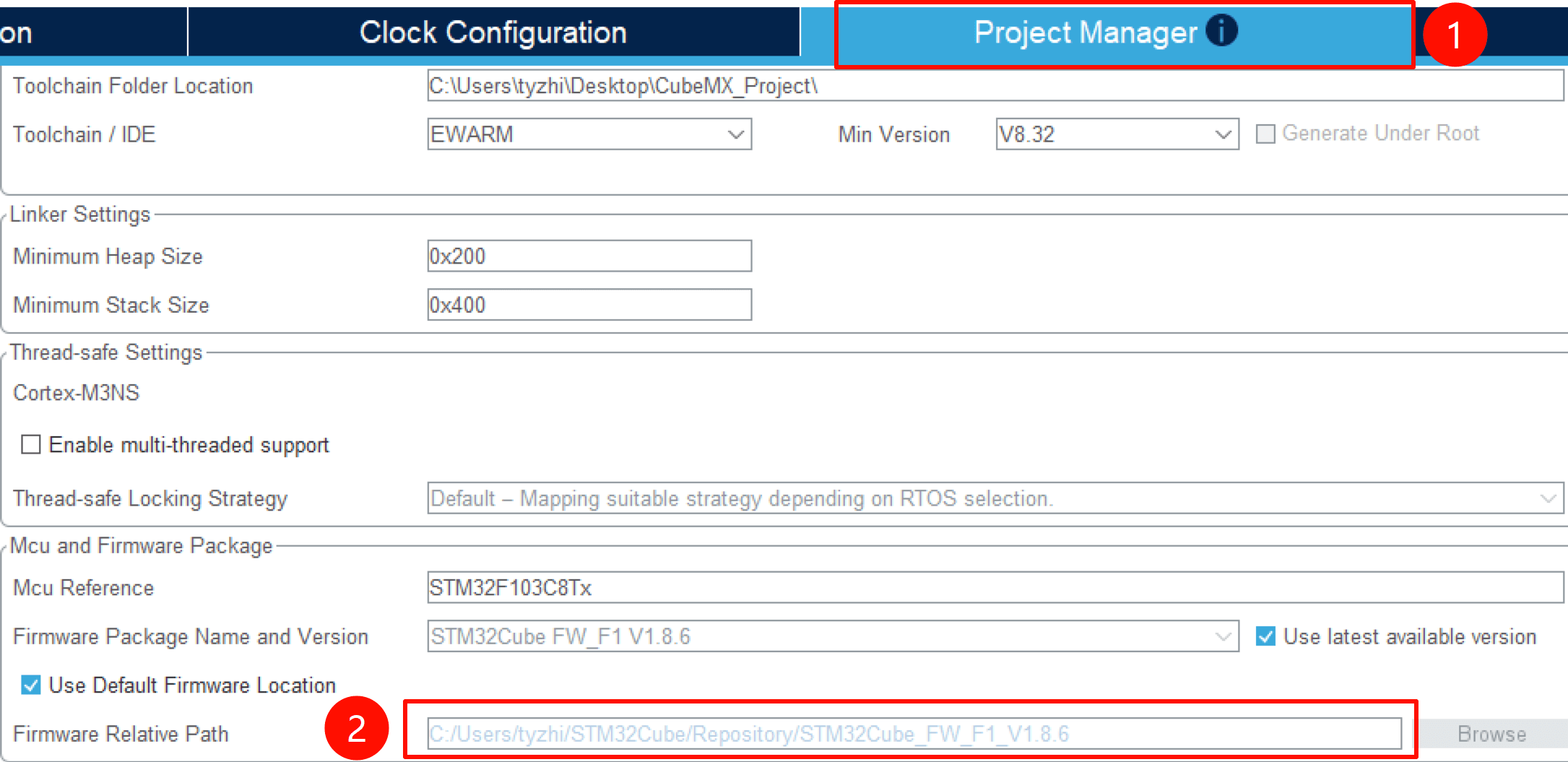Uncheck Use Default Firmware Location
This screenshot has width=1568, height=762.
31,685
